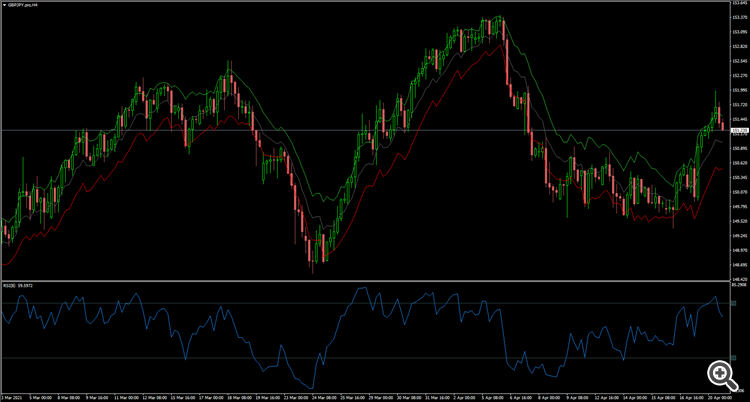The width and height of the screenshot is (750, 402).
Task: Click the 152.270 price axis label
Action: point(739,76)
